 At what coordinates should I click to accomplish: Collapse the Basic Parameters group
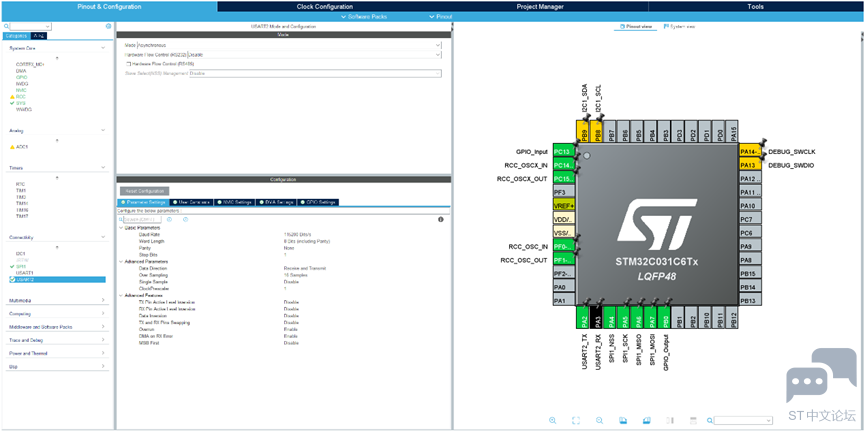point(121,227)
